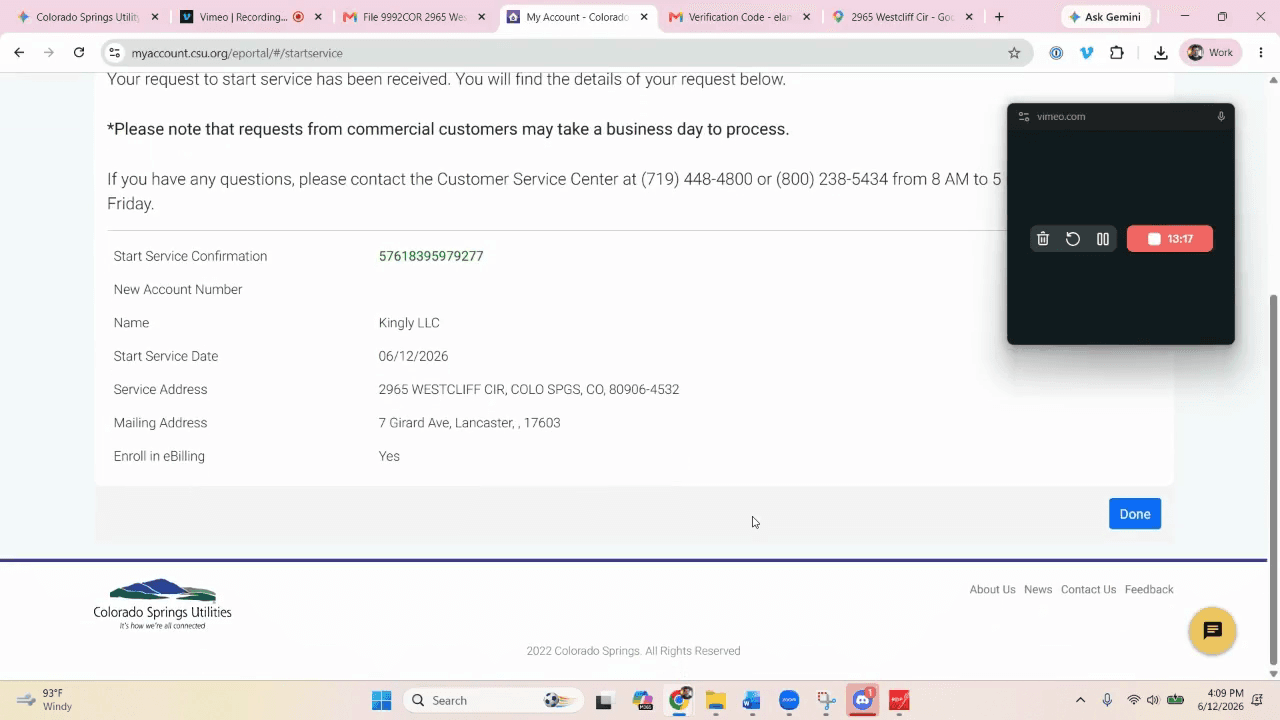Click the Done button
1280x720 pixels.
coord(1134,514)
